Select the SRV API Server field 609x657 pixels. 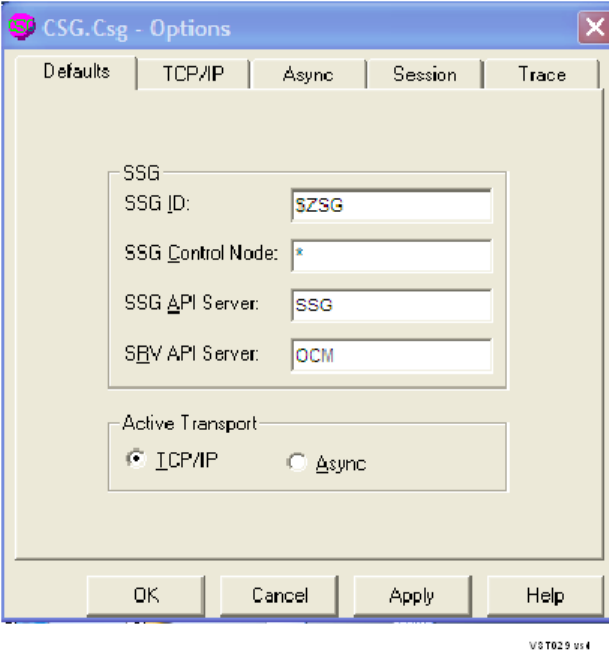click(391, 355)
